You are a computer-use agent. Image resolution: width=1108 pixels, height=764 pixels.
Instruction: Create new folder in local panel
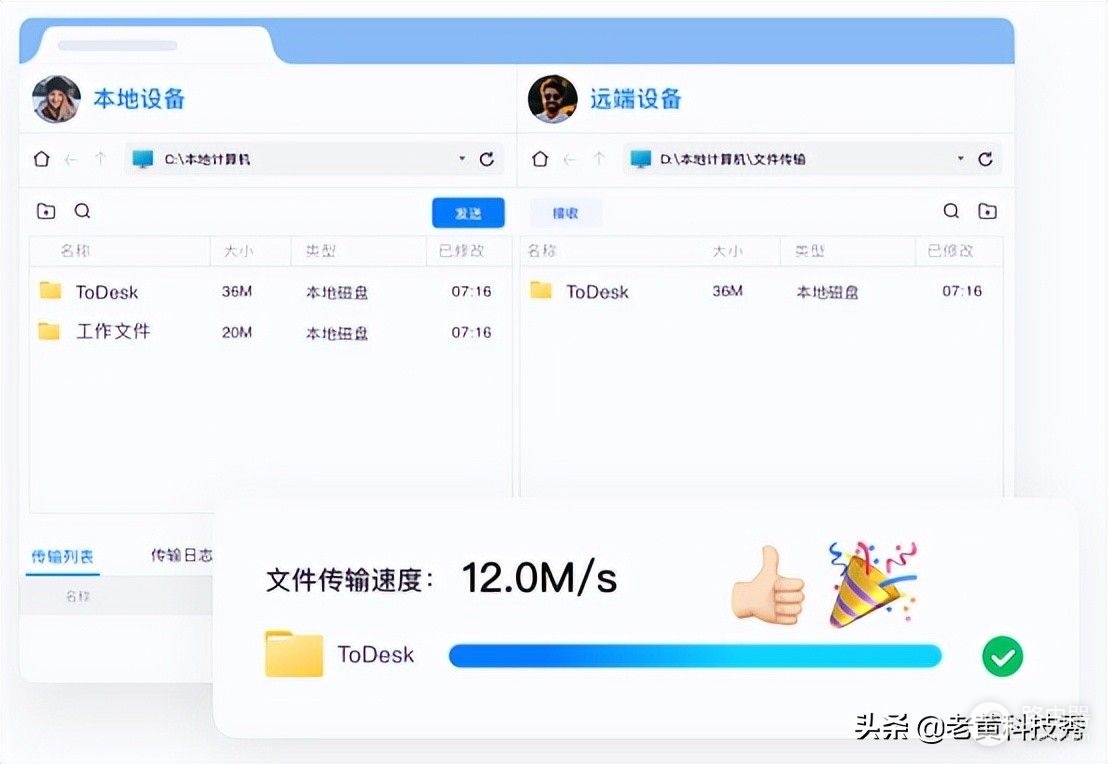point(46,211)
